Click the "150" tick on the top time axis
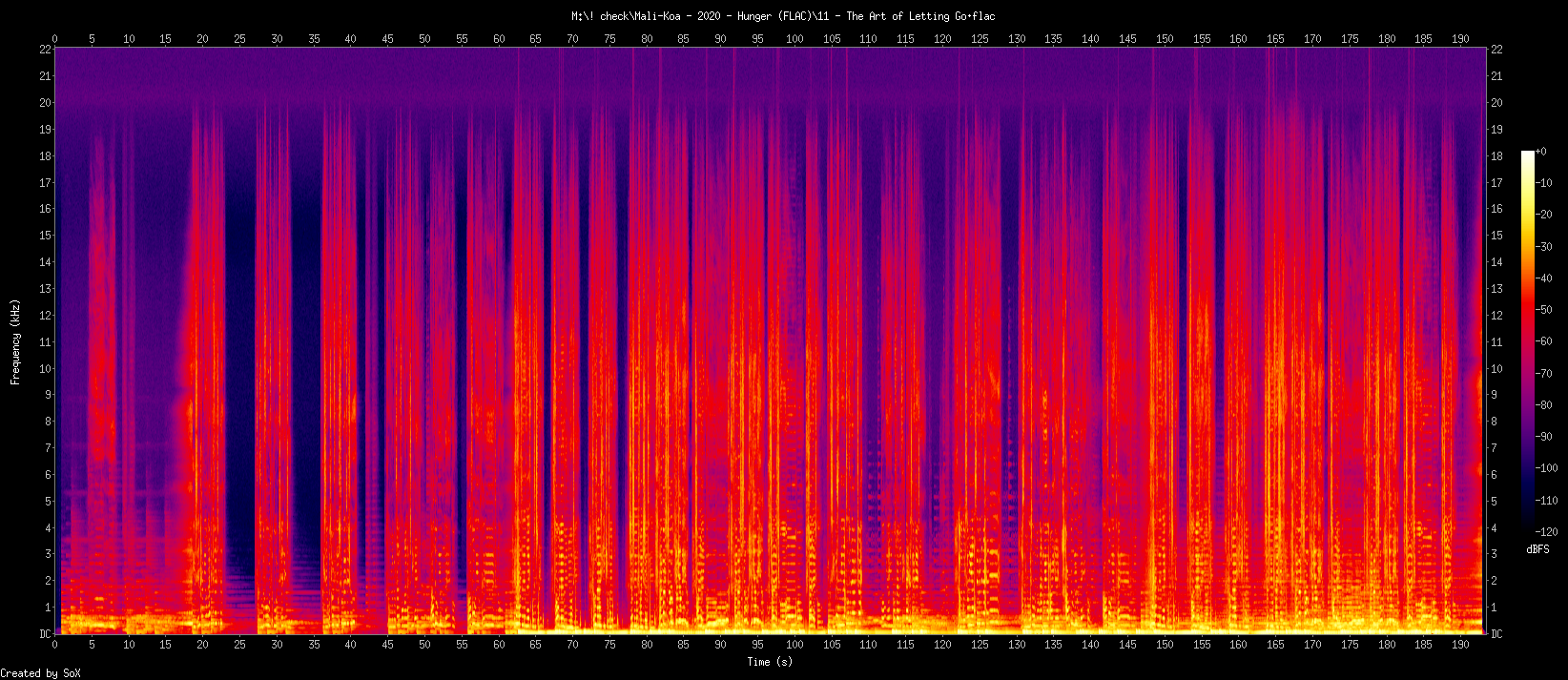1568x680 pixels. (1165, 39)
